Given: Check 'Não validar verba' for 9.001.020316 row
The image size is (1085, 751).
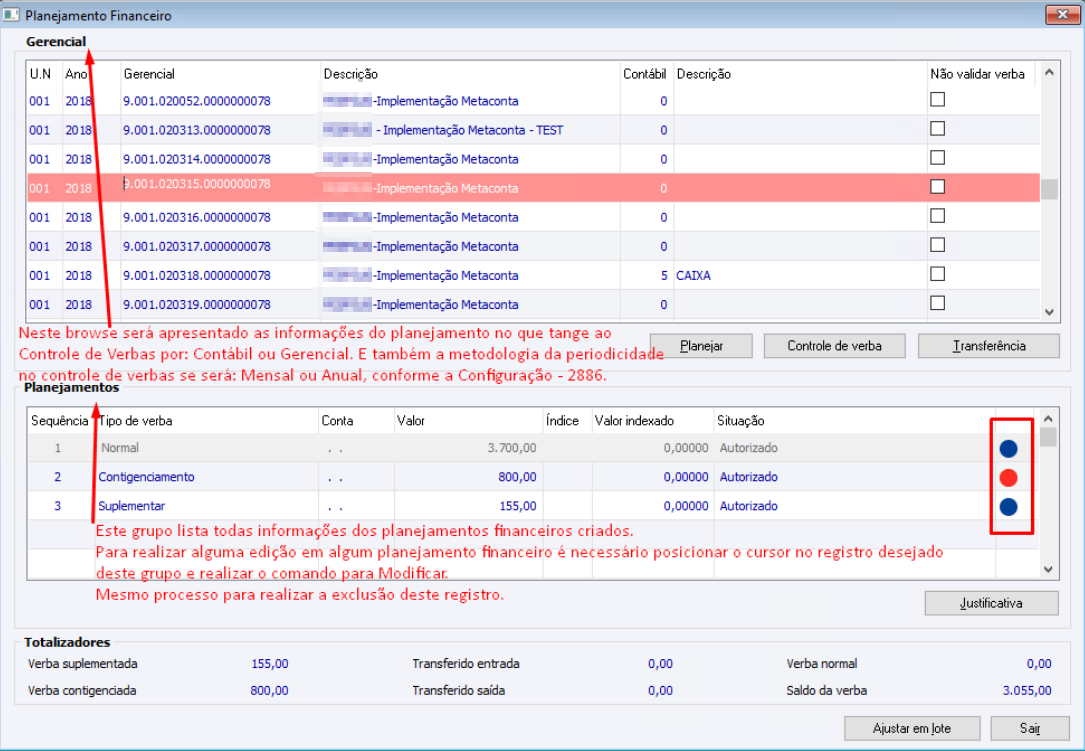Looking at the screenshot, I should 938,216.
